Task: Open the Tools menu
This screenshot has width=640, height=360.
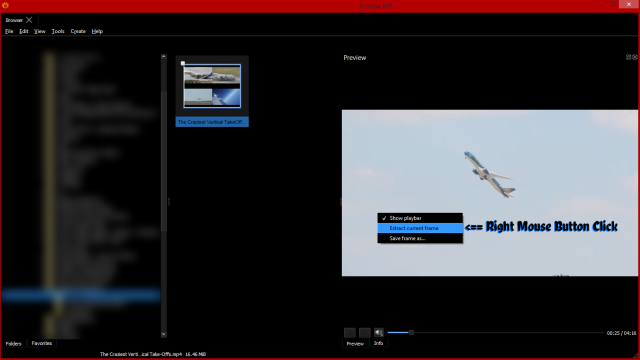Action: (x=58, y=31)
